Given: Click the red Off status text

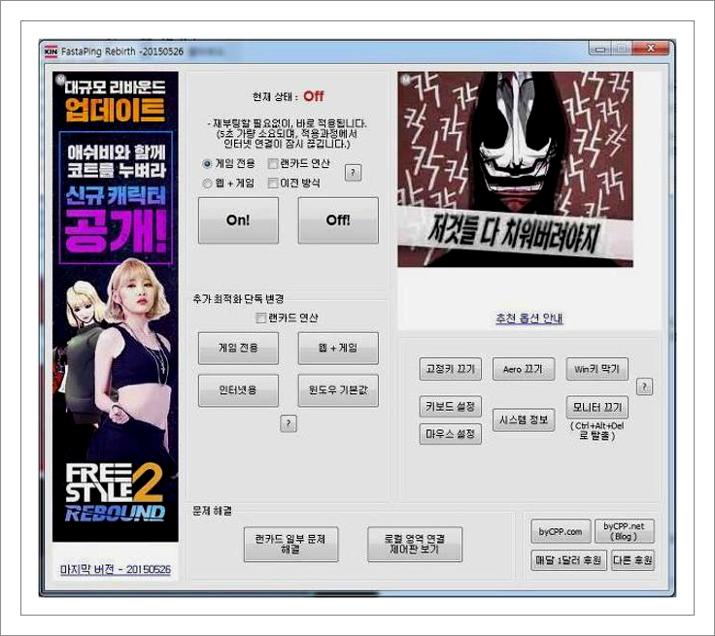Looking at the screenshot, I should 314,96.
